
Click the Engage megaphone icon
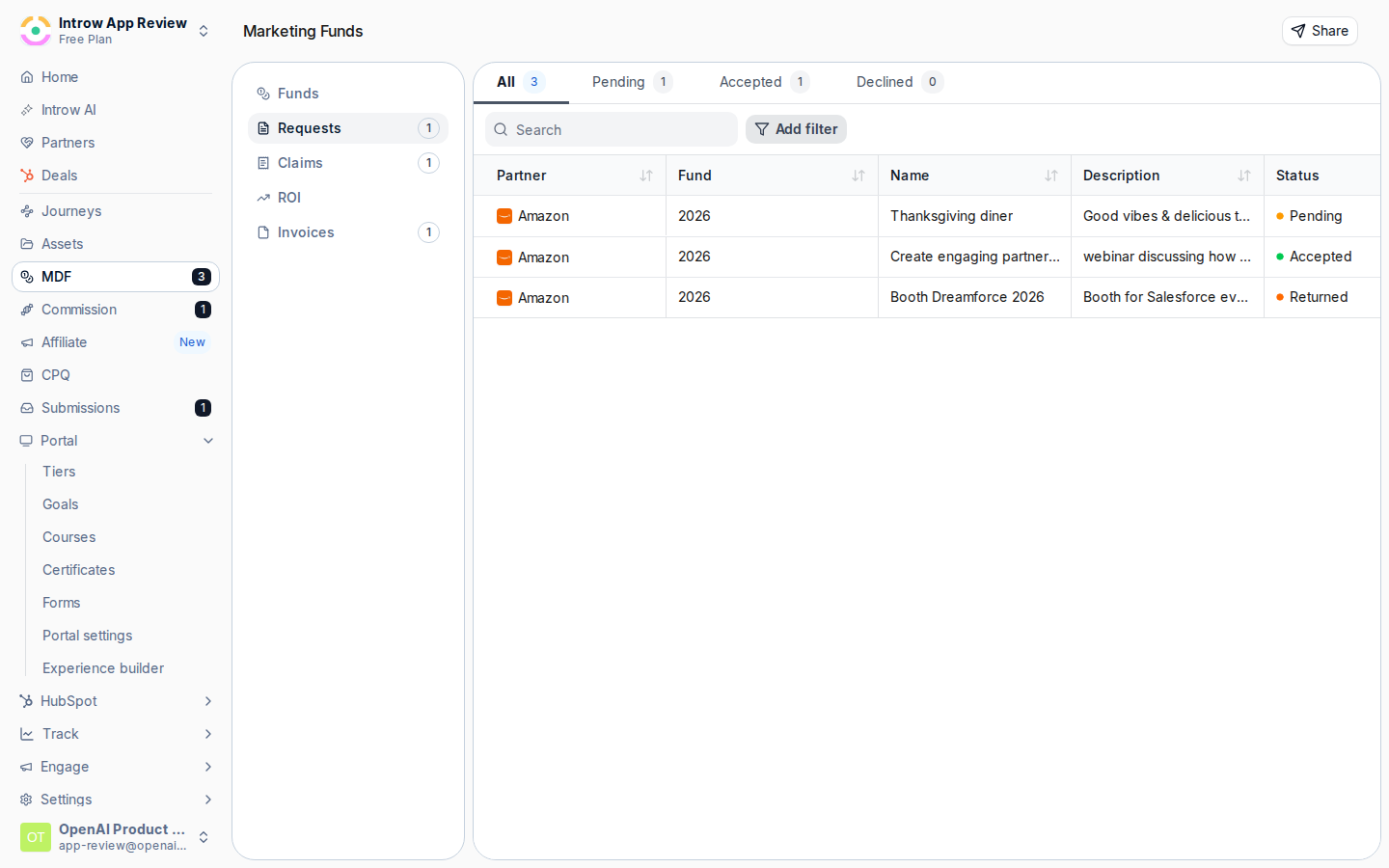coord(27,767)
